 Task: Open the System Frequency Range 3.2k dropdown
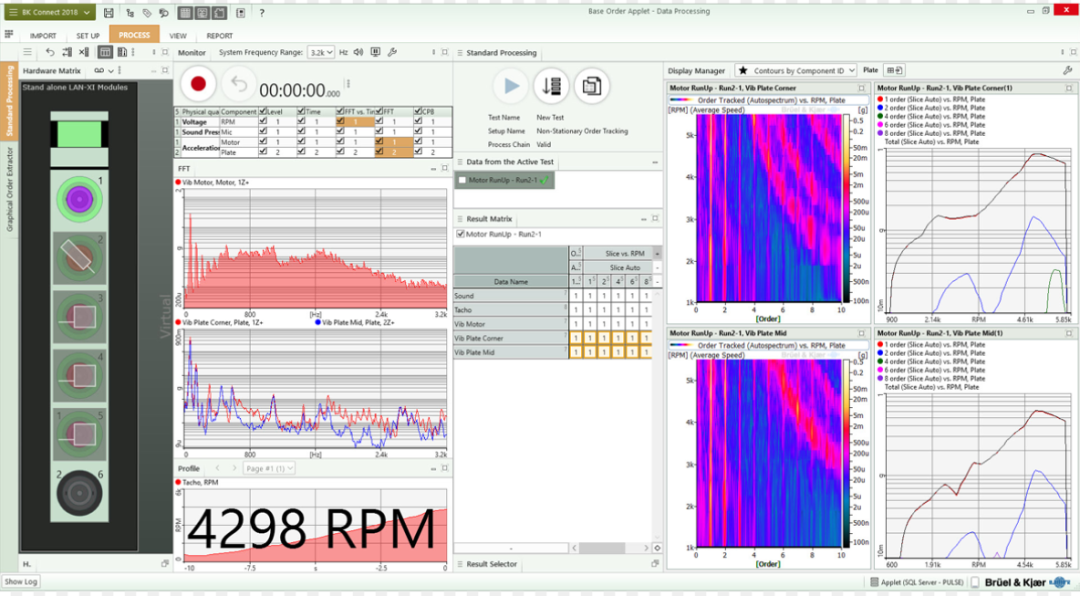(x=321, y=52)
